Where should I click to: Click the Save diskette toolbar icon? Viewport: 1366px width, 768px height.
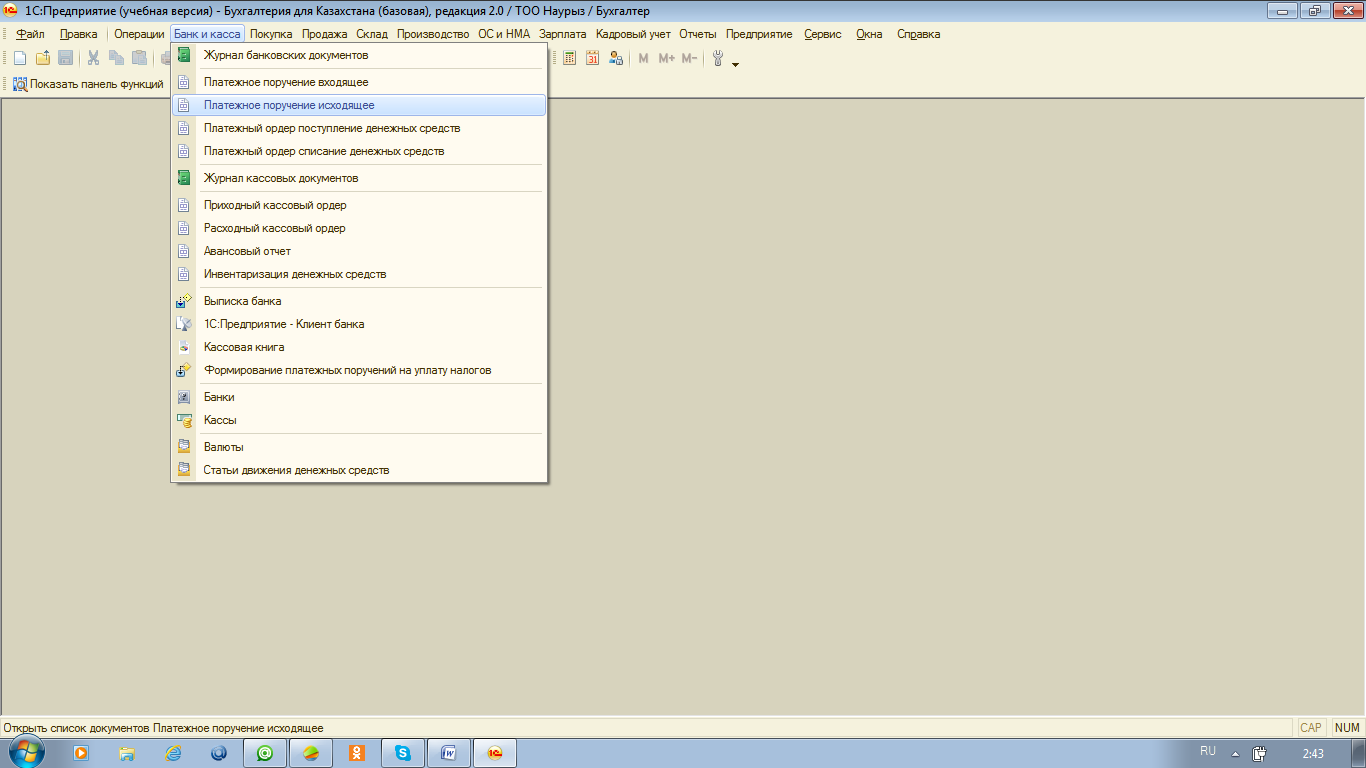(65, 58)
